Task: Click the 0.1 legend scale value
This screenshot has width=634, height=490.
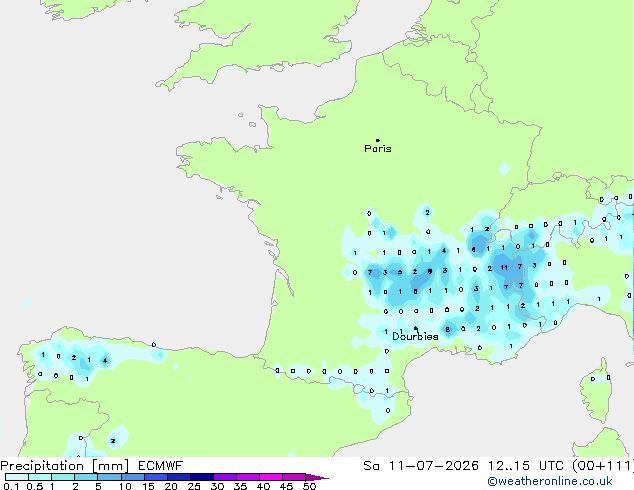Action: (x=11, y=486)
